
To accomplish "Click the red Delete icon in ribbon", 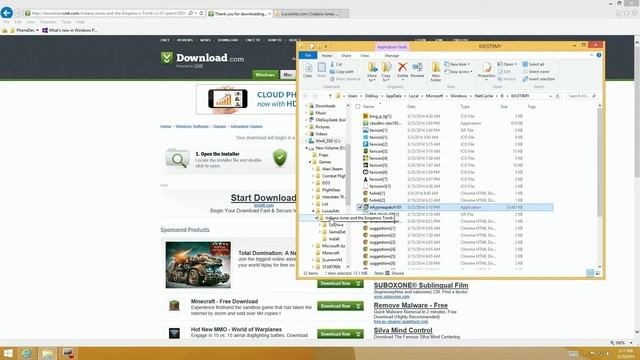I will (402, 68).
